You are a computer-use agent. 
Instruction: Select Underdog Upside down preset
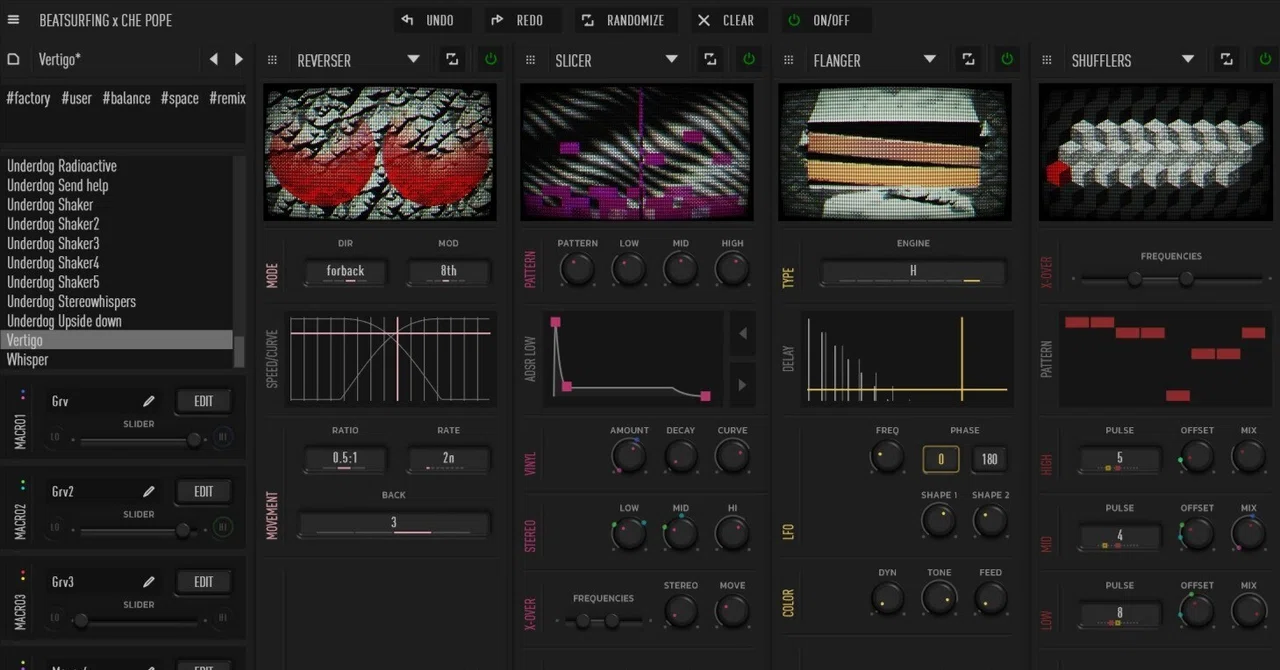point(64,321)
